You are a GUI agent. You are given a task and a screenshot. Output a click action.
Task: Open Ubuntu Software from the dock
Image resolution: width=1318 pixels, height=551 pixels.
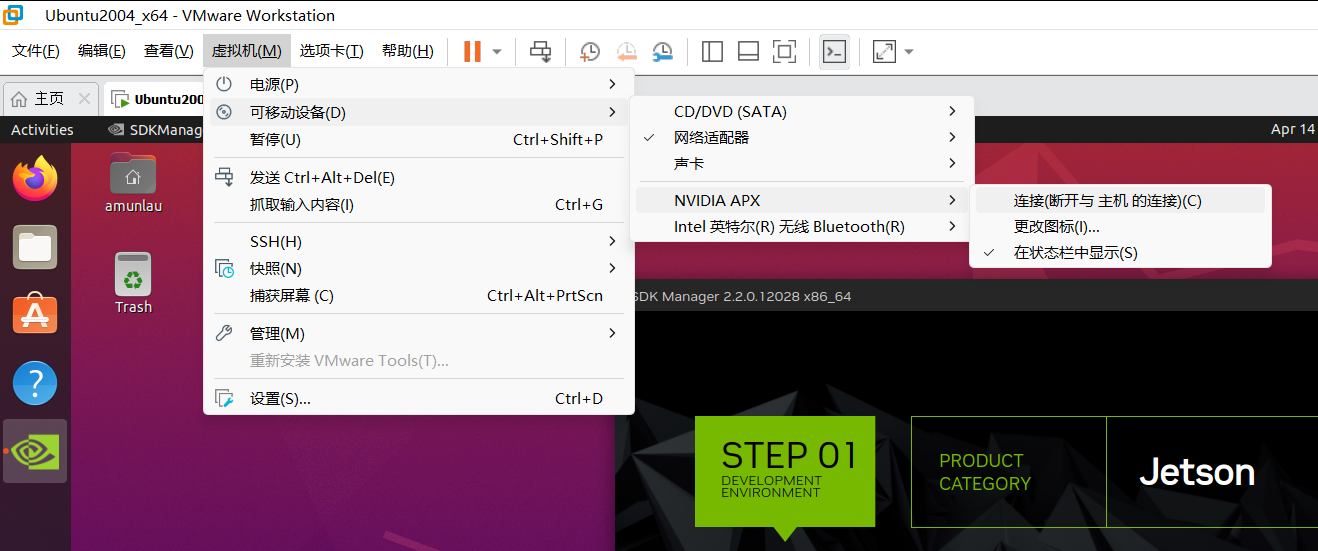coord(35,314)
